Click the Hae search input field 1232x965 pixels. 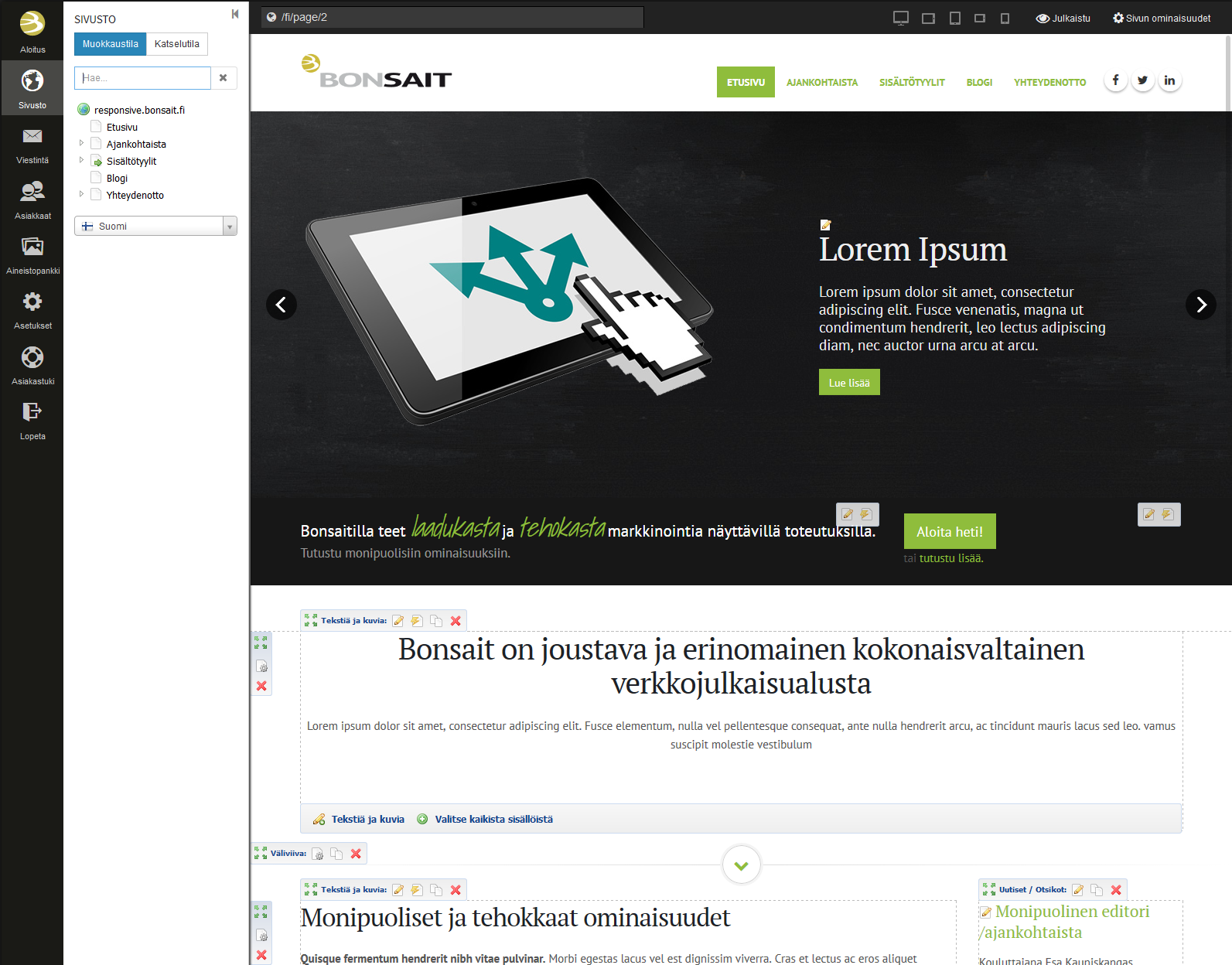[x=142, y=78]
